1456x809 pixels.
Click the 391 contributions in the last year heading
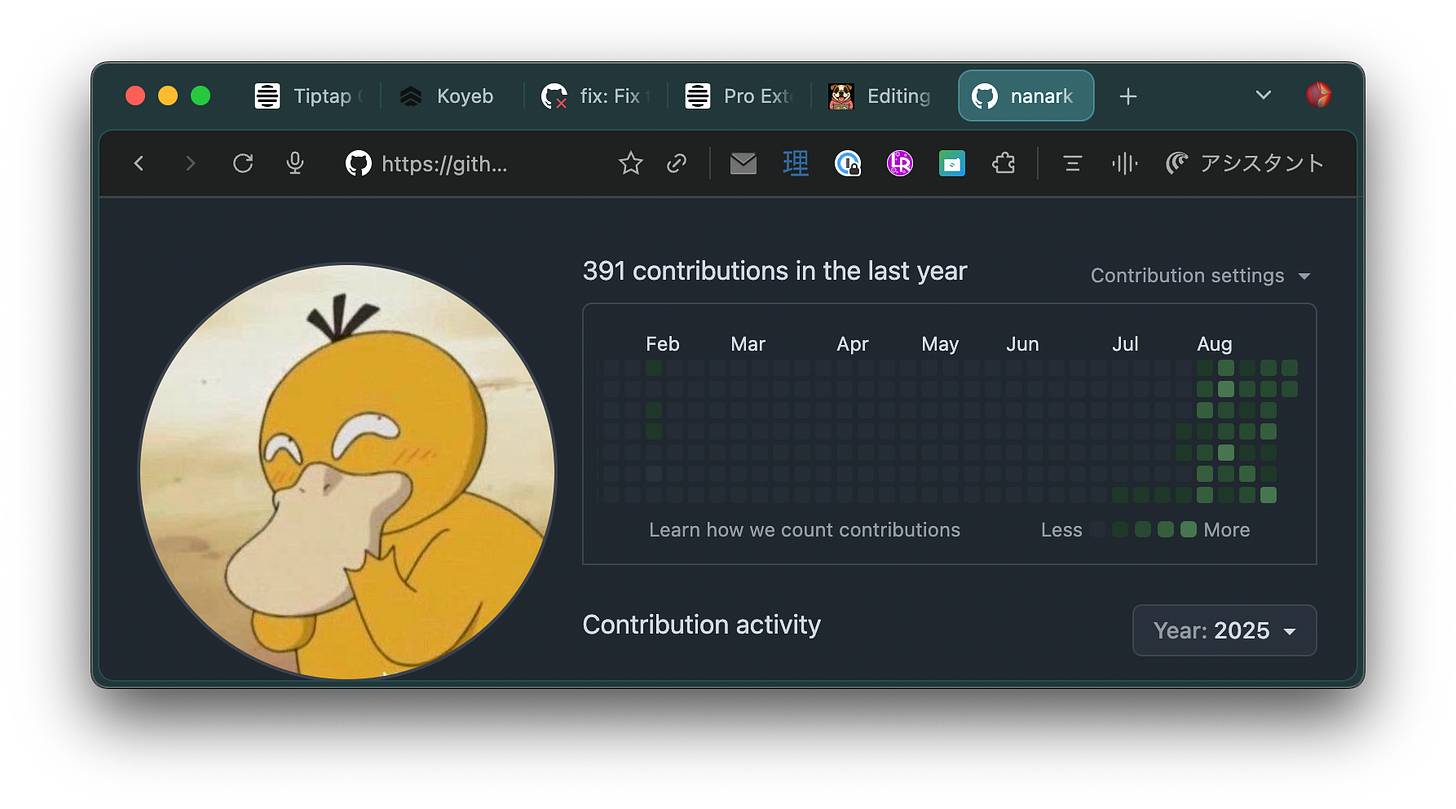point(775,271)
